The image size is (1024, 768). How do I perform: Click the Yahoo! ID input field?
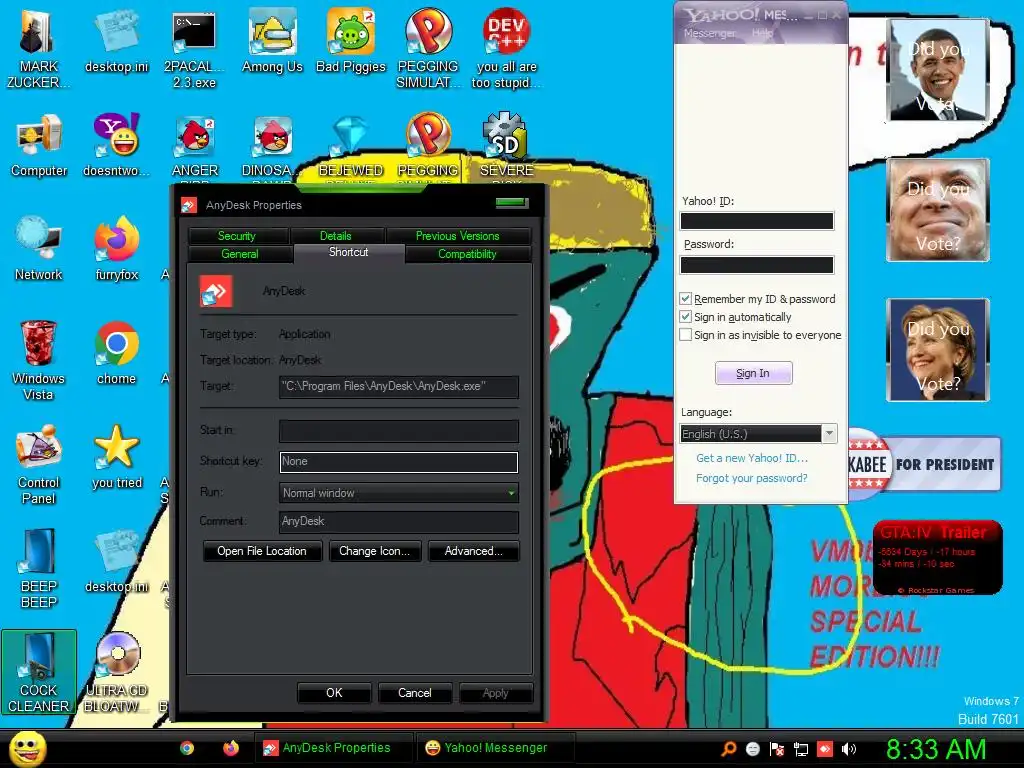(x=757, y=221)
